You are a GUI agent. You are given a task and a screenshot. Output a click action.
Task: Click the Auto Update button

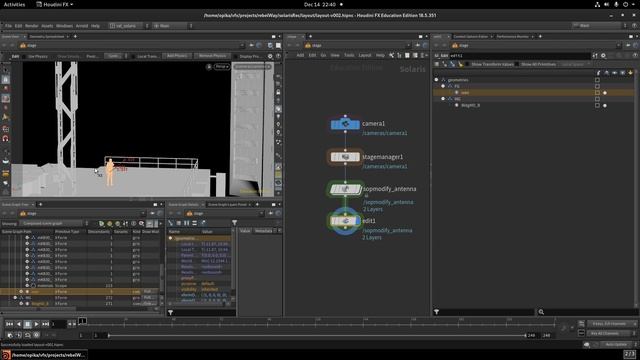coord(616,344)
